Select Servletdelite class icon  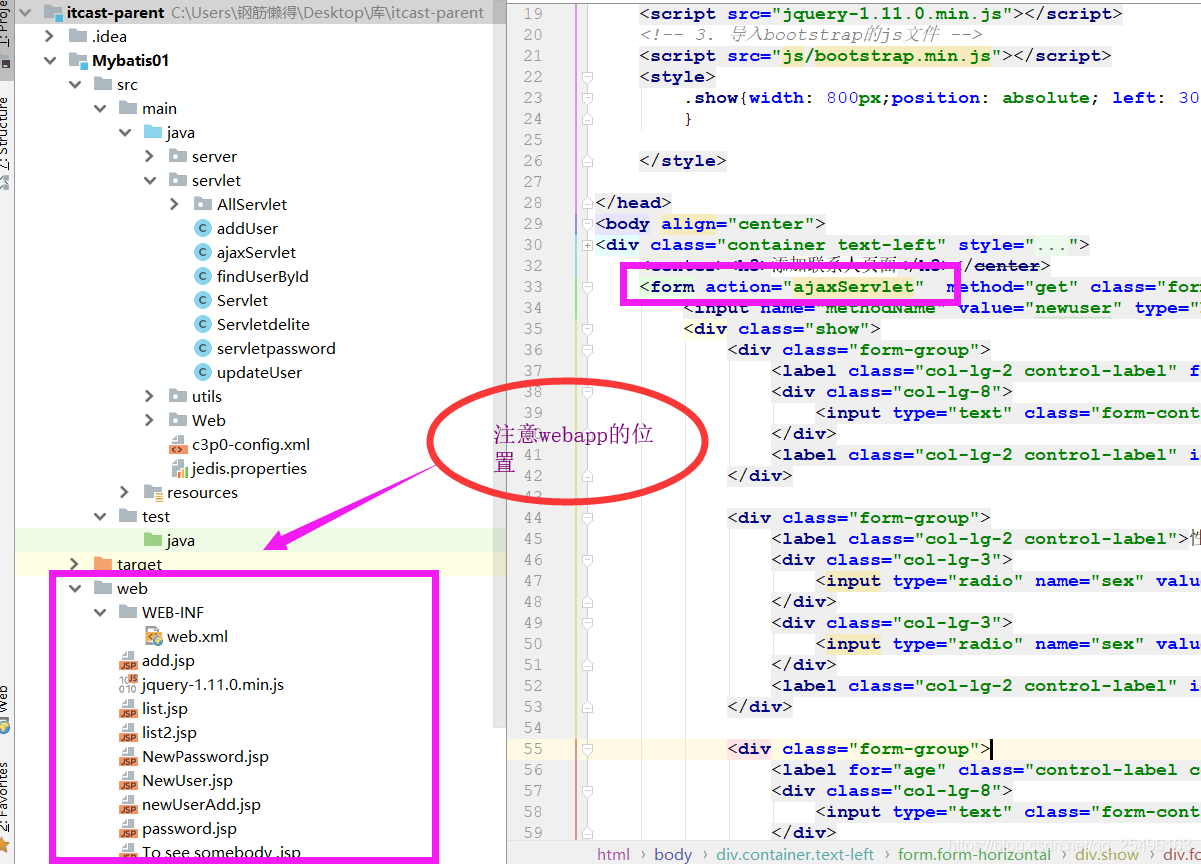click(x=201, y=324)
